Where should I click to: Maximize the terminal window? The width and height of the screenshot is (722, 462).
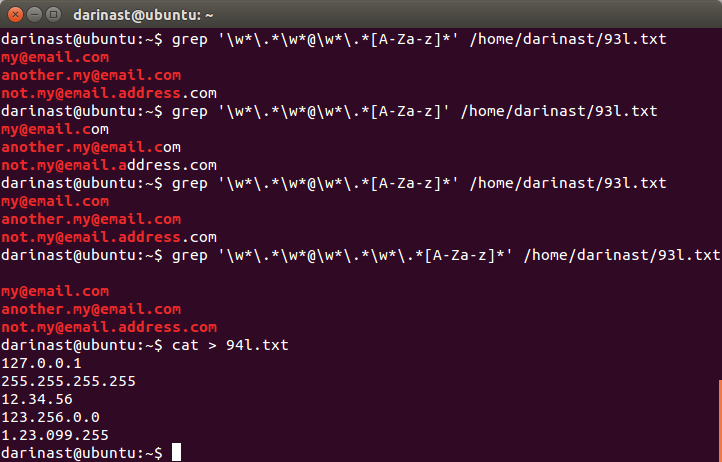coord(51,15)
